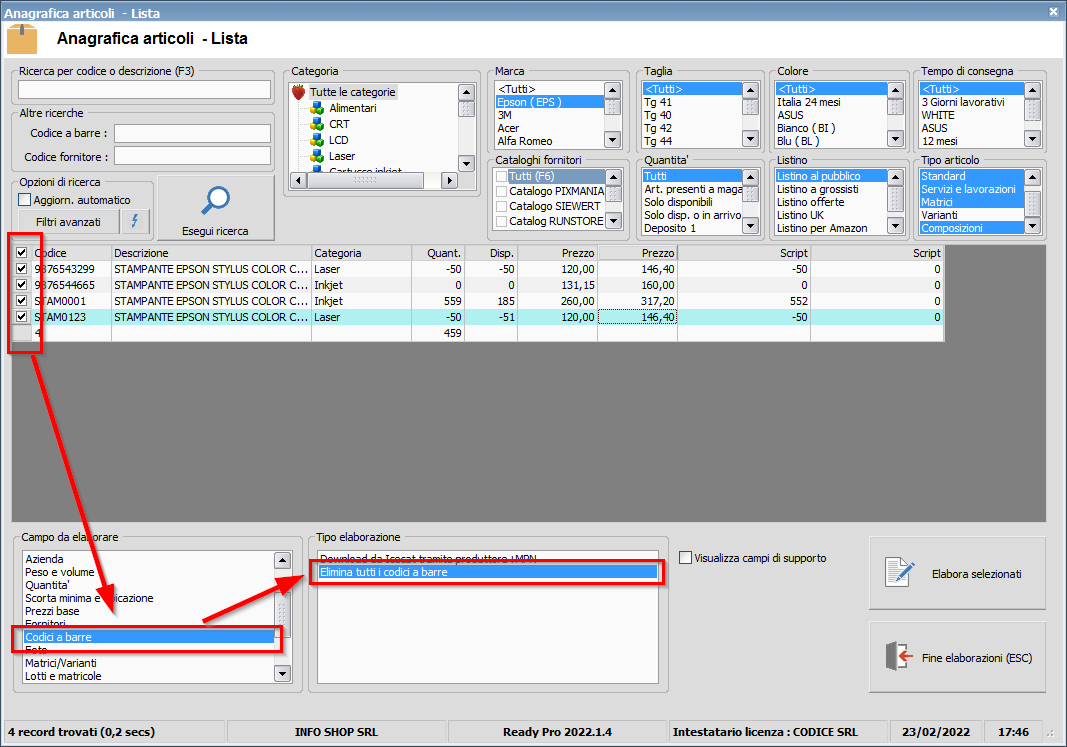This screenshot has width=1067, height=747.
Task: Click the Taglia list down arrow
Action: pyautogui.click(x=750, y=139)
